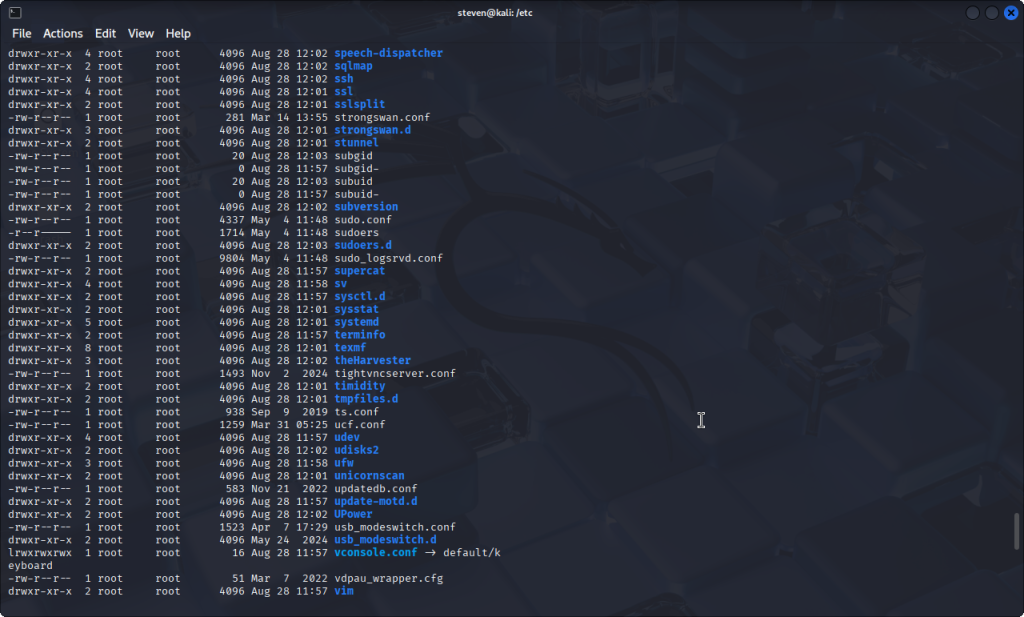The height and width of the screenshot is (617, 1024).
Task: Close the terminal window
Action: [1009, 12]
